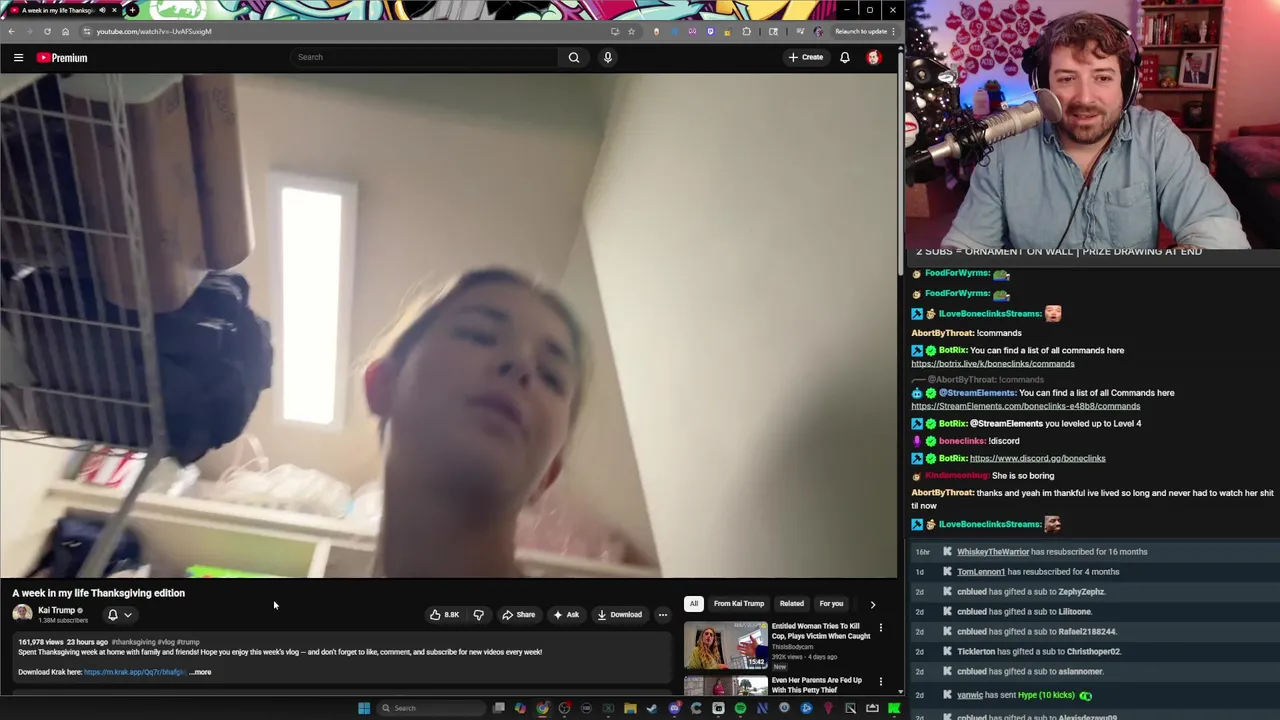Start voice search with the microphone icon
Screen dimensions: 1280x720
click(607, 57)
